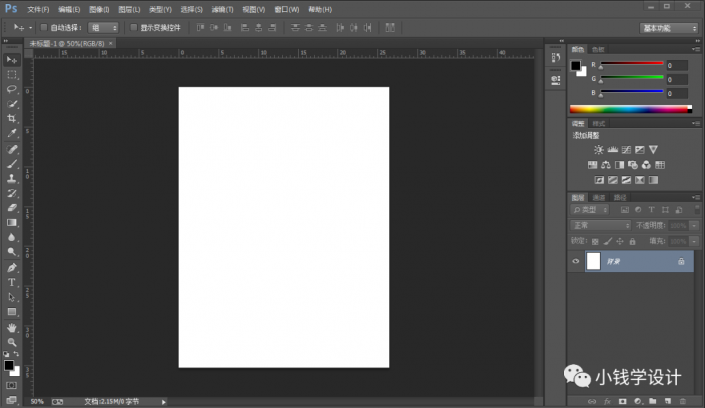Switch to the 通道 panel tab
The image size is (705, 408).
pyautogui.click(x=599, y=197)
